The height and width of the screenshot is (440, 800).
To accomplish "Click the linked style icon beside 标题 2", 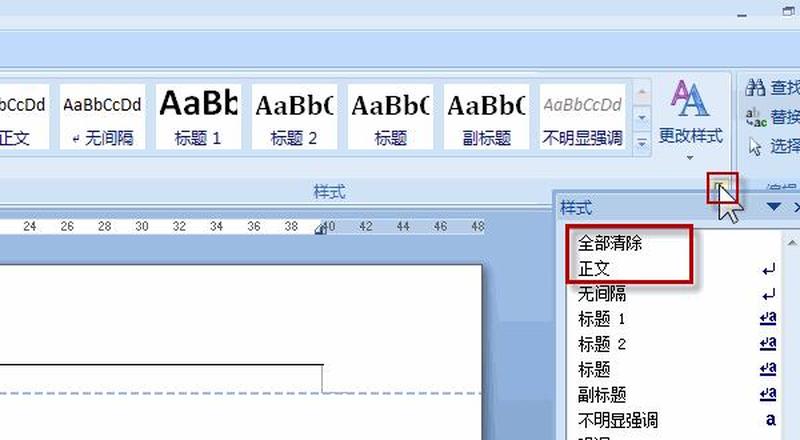I will [x=768, y=343].
